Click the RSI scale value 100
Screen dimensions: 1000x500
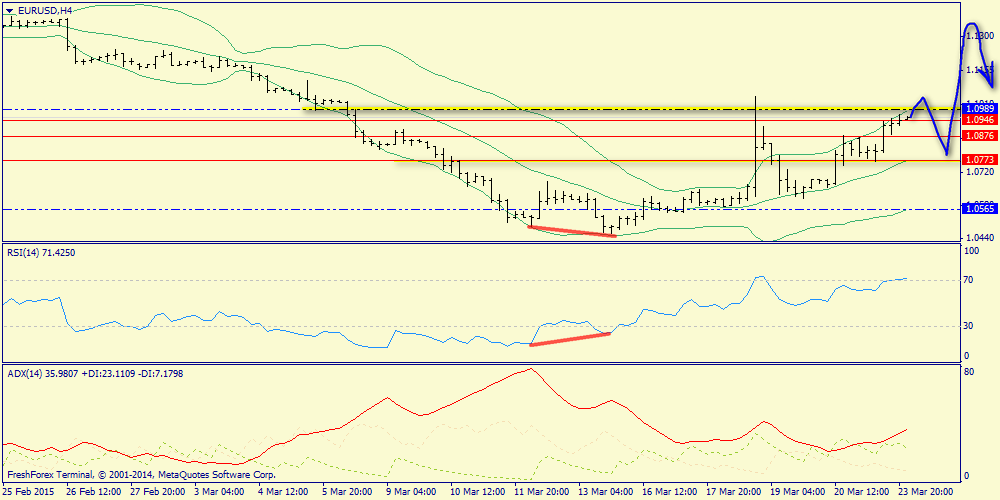(x=973, y=253)
